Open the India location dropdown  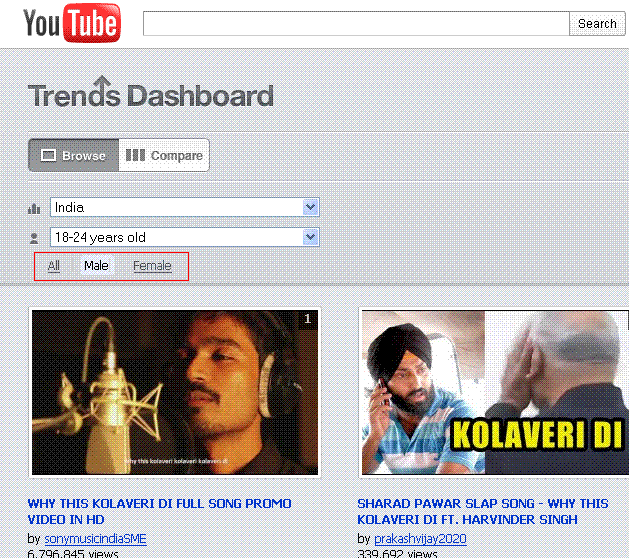(185, 207)
